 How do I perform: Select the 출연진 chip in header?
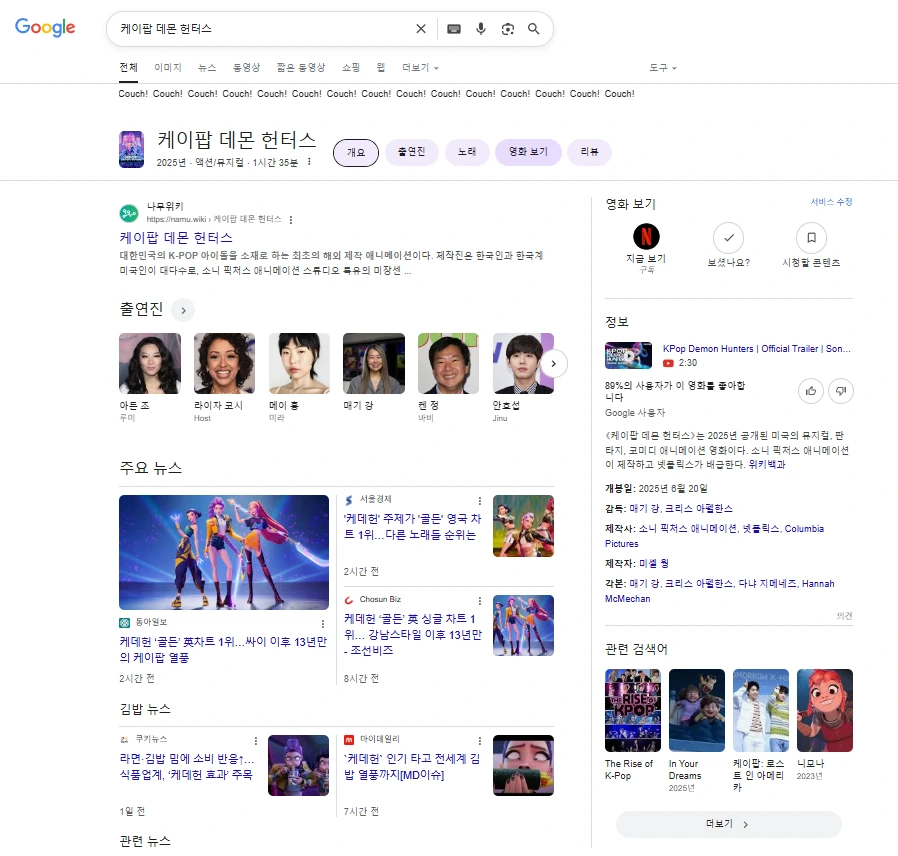[412, 152]
